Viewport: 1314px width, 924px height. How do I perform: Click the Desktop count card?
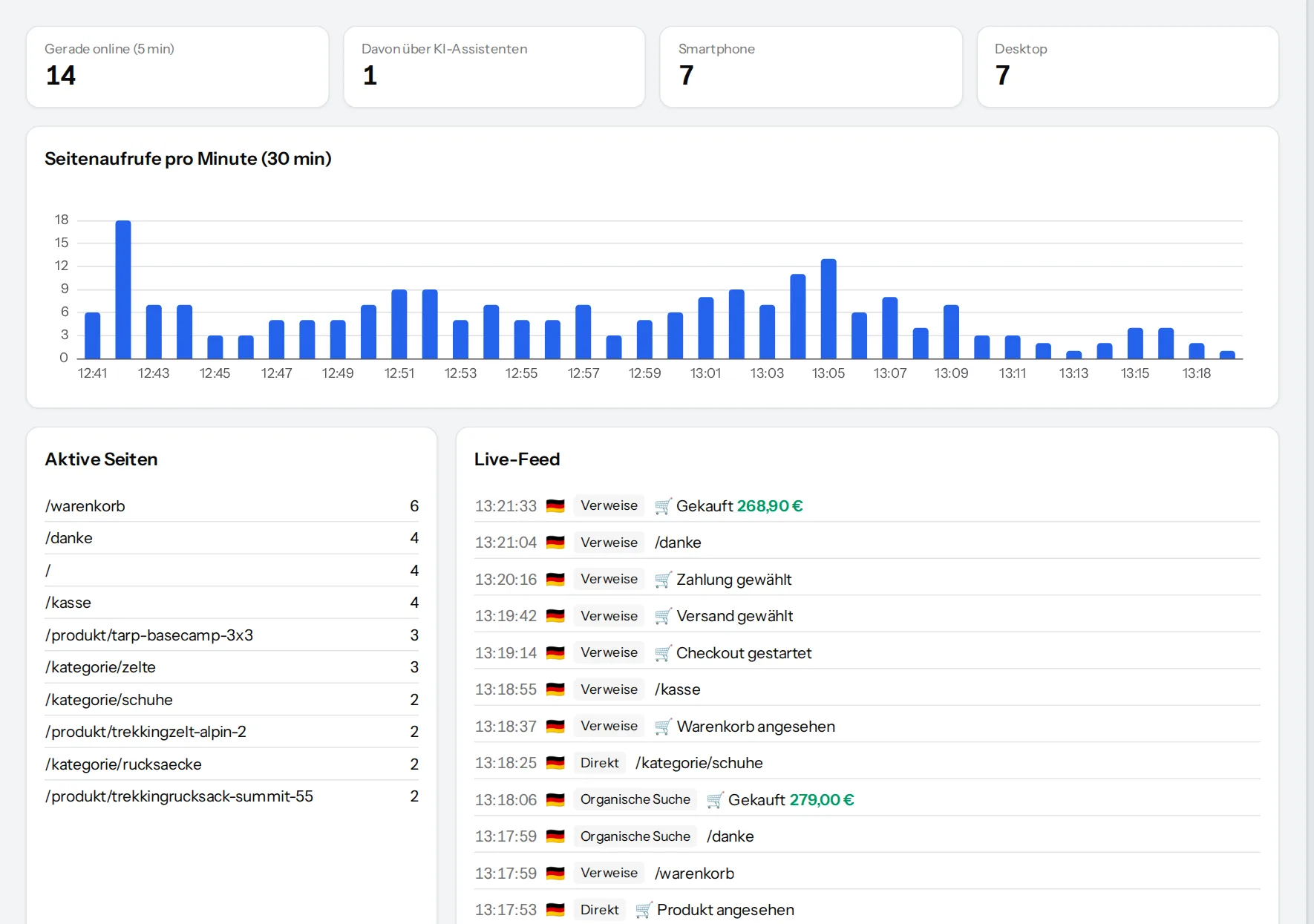pyautogui.click(x=1128, y=67)
